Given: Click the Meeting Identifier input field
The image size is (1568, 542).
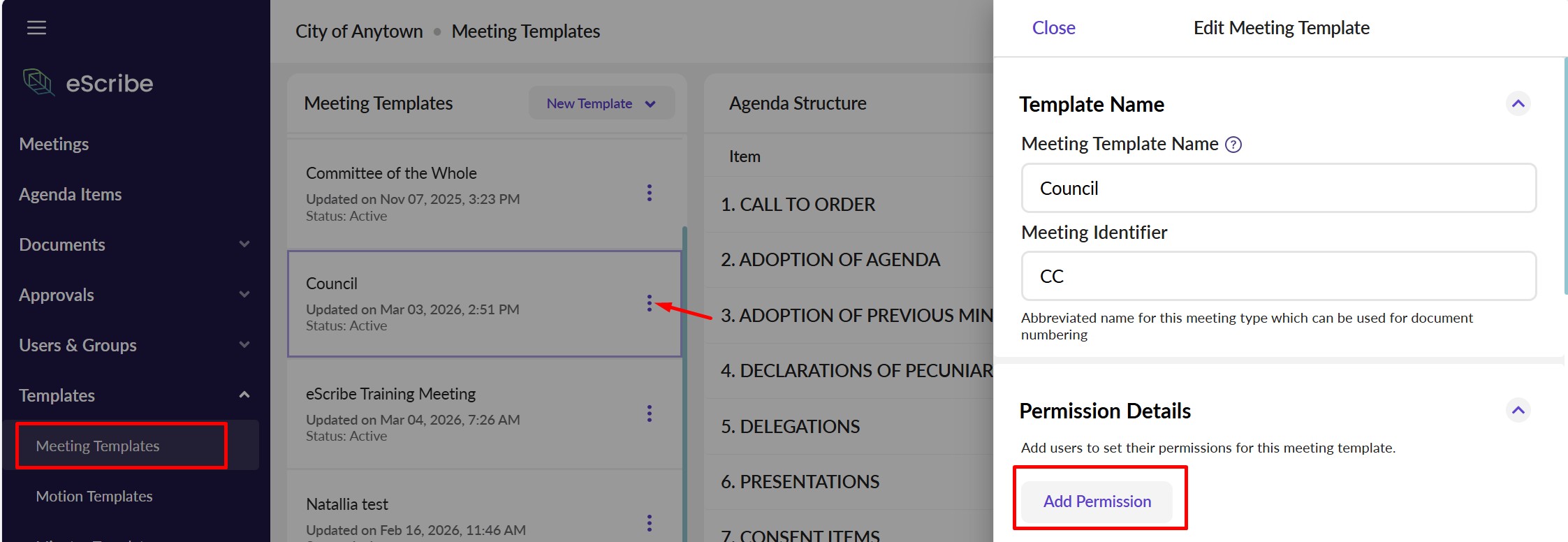Looking at the screenshot, I should (1278, 277).
